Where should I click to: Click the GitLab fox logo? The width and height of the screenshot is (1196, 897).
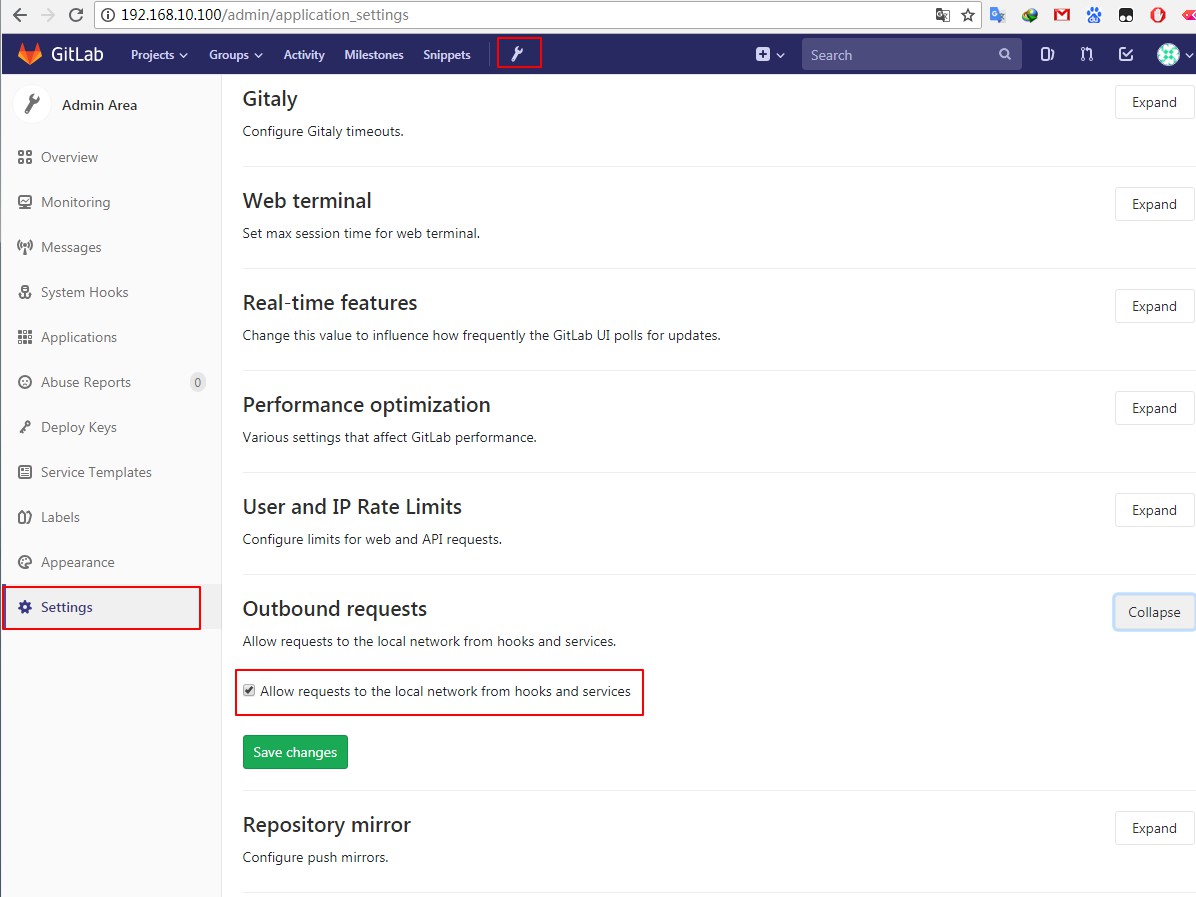pyautogui.click(x=30, y=54)
